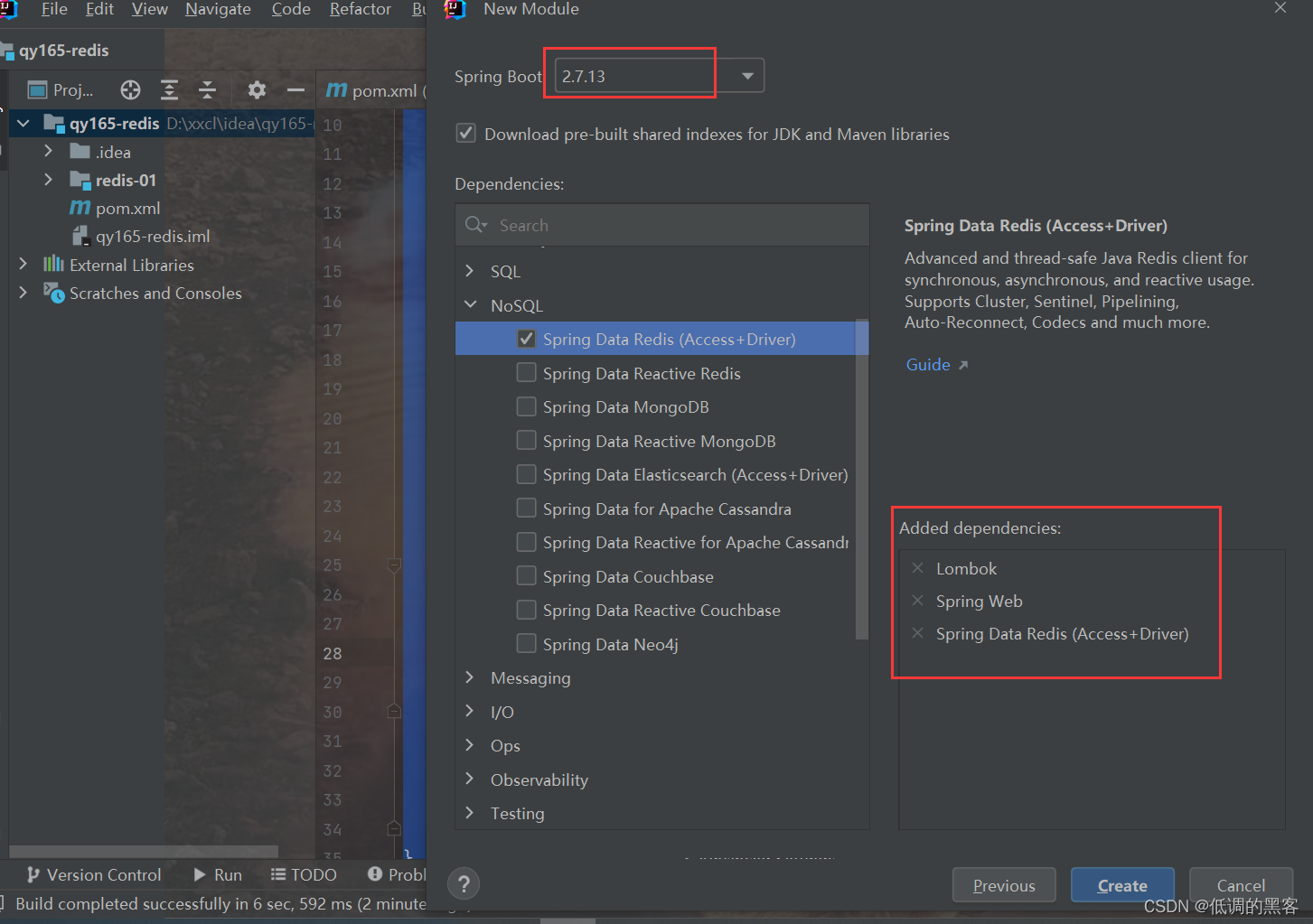Screen dimensions: 1313x924
Task: Click the Previous button
Action: pos(1004,885)
